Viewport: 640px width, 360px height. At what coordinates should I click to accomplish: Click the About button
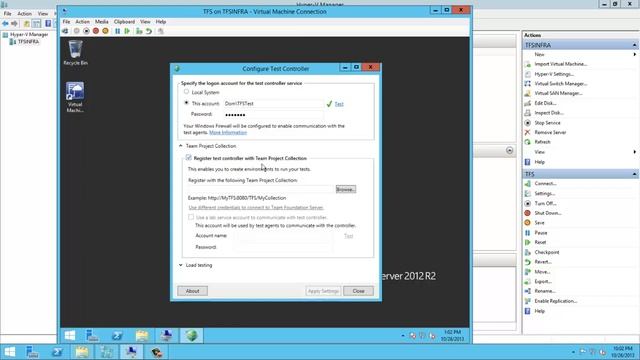[x=192, y=291]
